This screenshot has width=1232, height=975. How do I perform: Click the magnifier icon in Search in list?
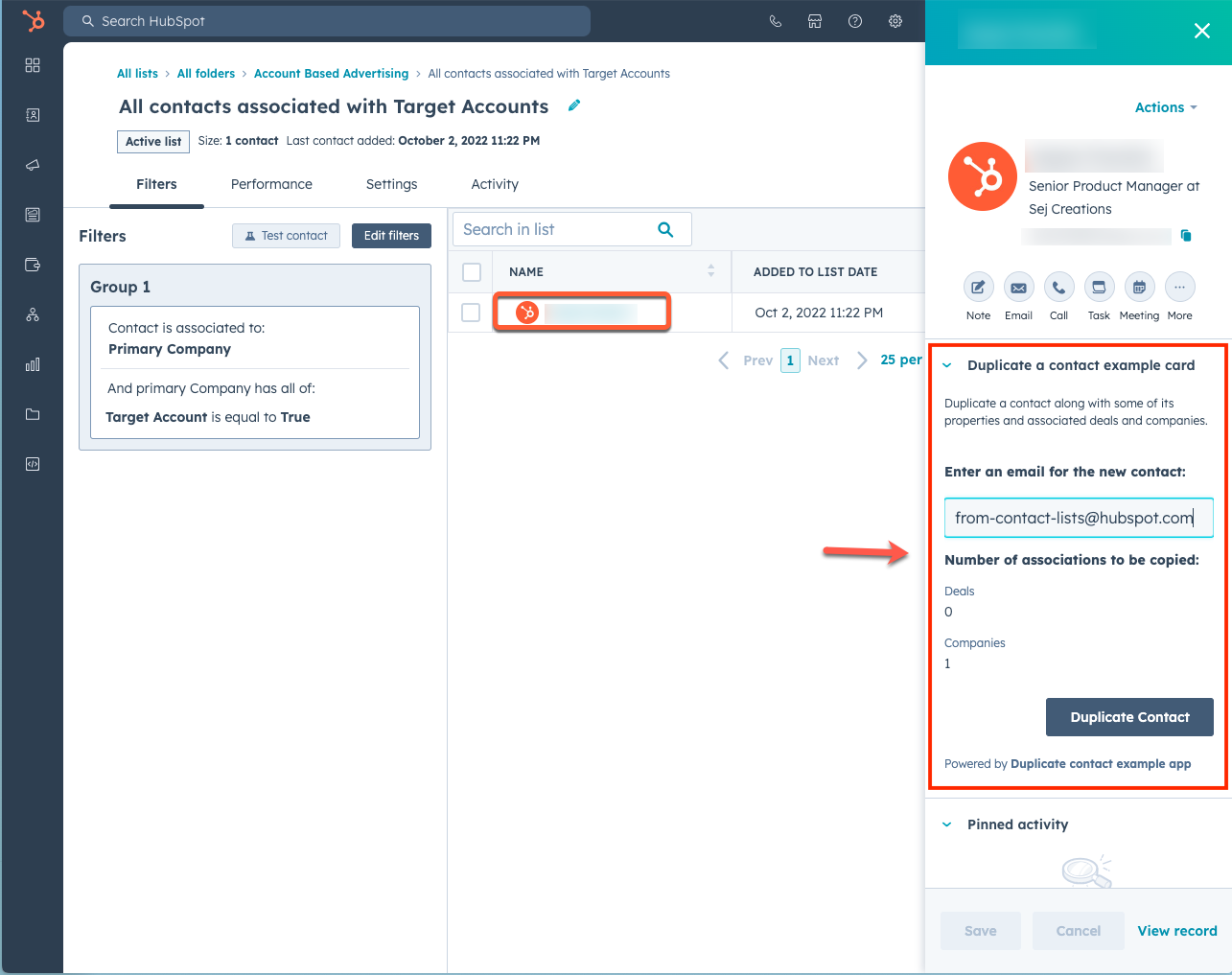tap(665, 229)
